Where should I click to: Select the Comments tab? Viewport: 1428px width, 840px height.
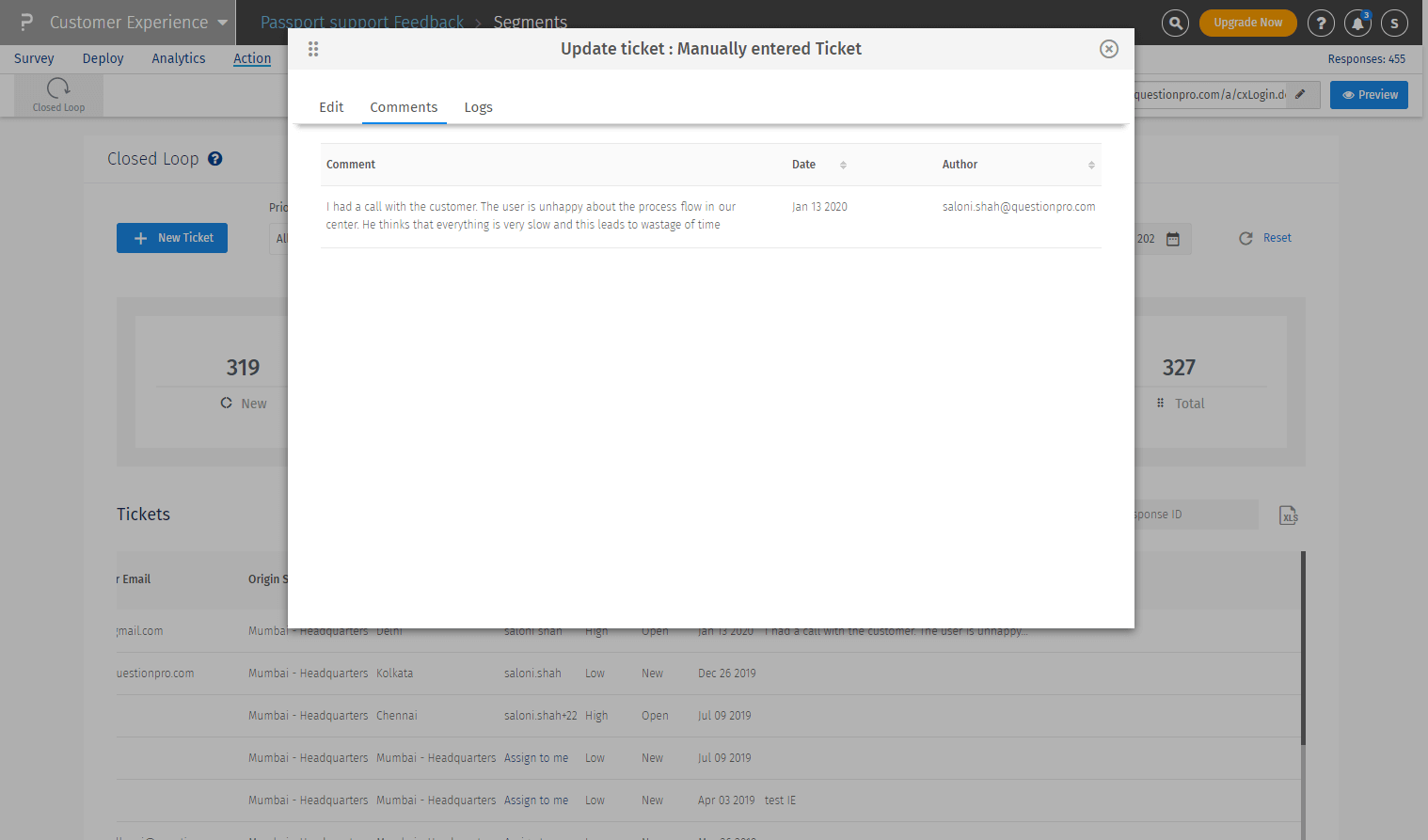pos(404,107)
